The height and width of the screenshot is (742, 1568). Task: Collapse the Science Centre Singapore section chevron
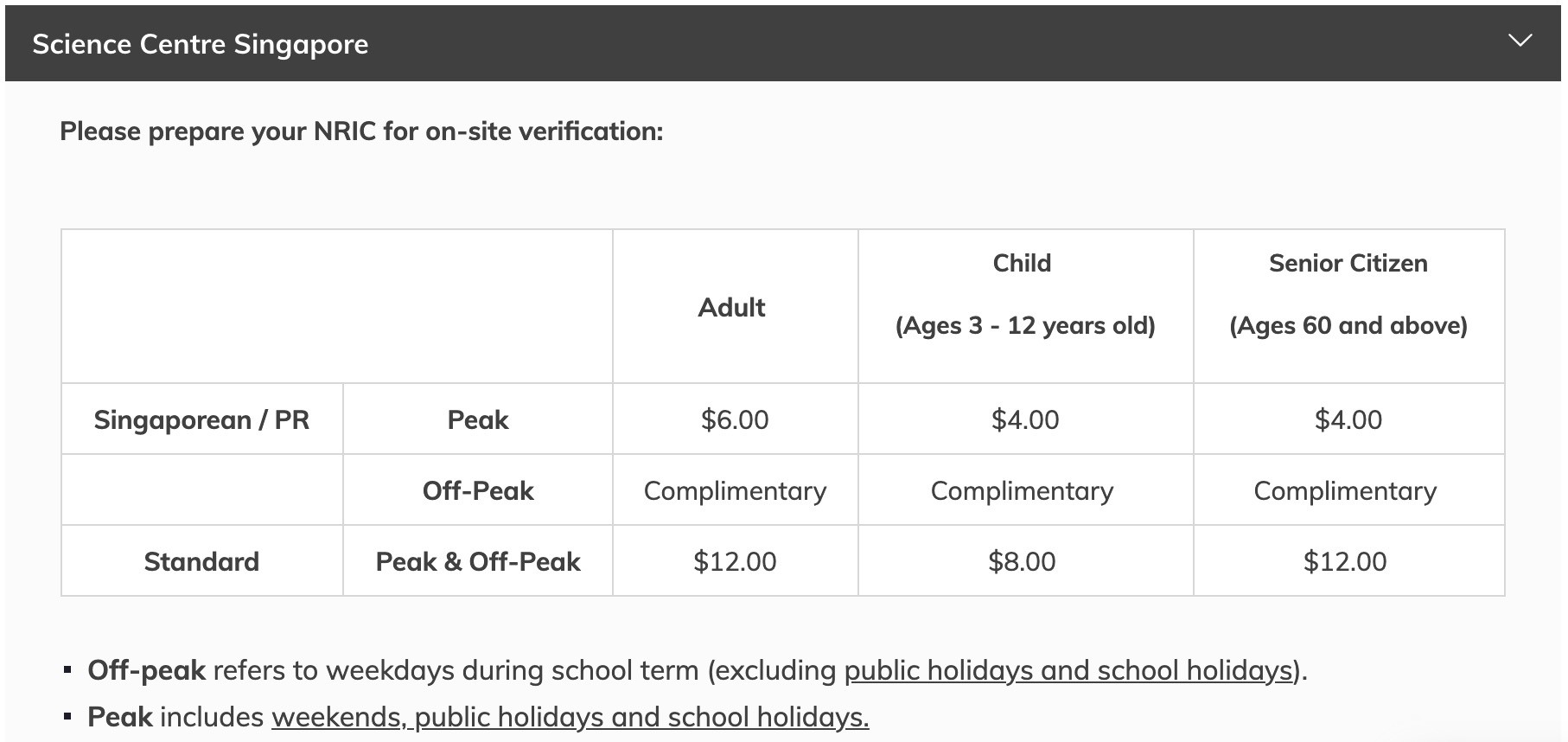pos(1520,41)
